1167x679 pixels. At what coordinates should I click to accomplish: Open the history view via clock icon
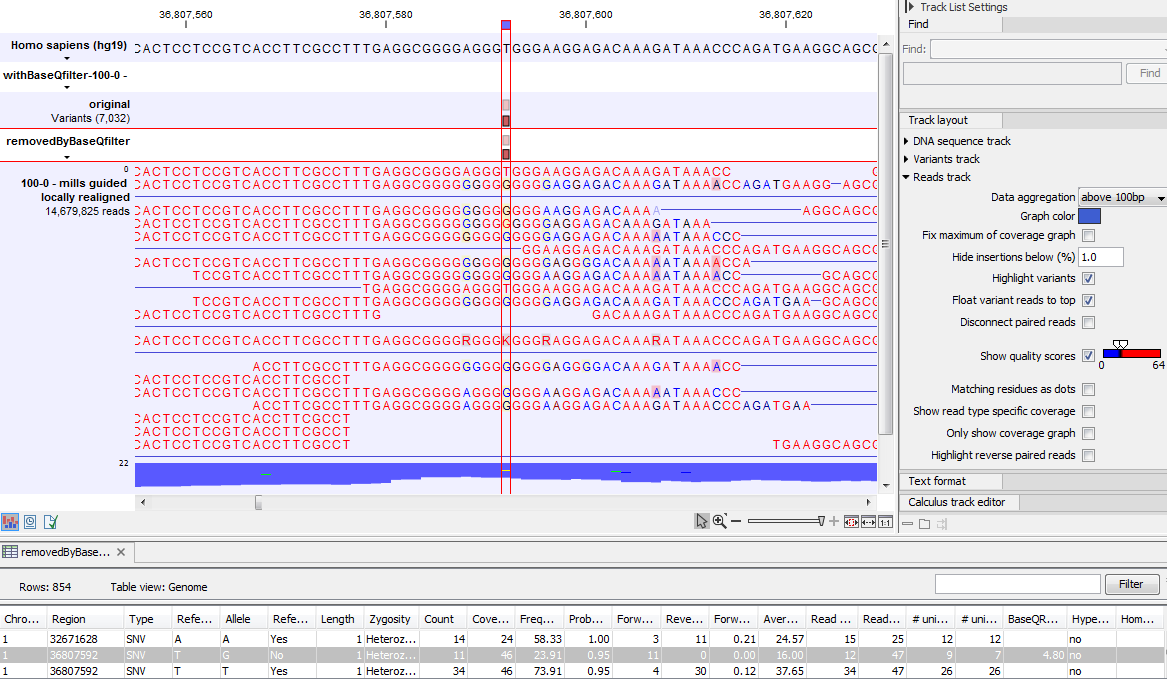(29, 521)
